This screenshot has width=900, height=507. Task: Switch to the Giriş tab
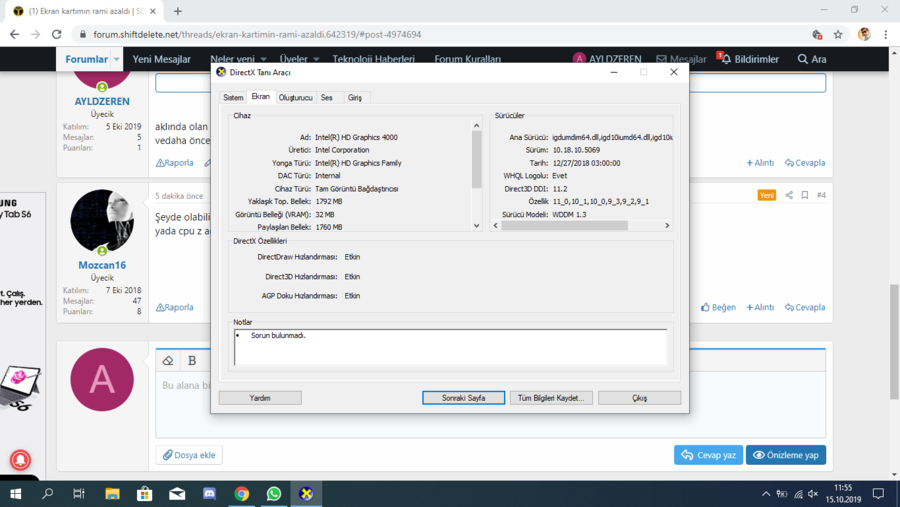[x=355, y=98]
